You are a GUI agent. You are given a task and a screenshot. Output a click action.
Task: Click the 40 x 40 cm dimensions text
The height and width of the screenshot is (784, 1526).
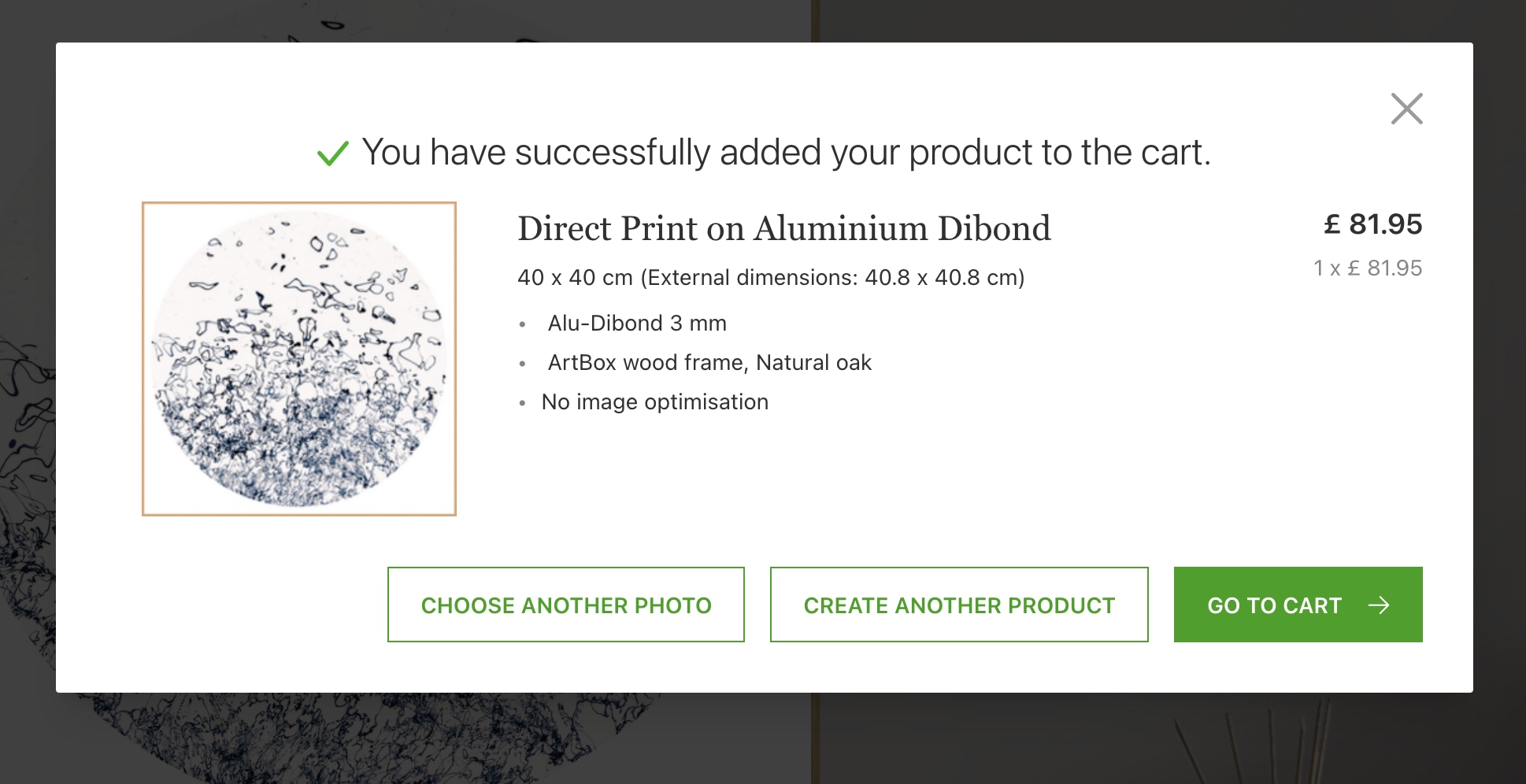pos(771,278)
